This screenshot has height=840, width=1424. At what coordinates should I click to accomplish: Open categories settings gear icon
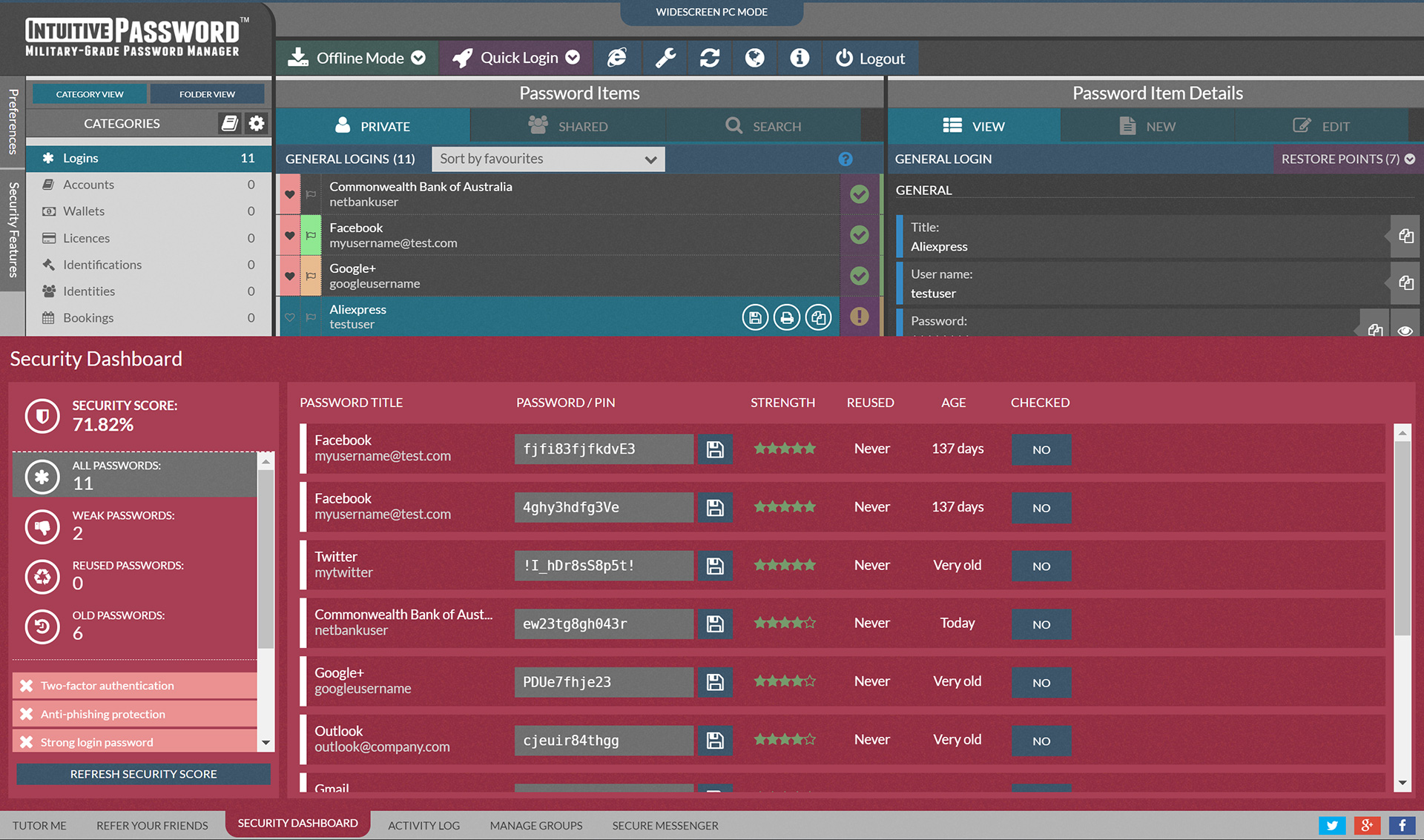[x=257, y=123]
